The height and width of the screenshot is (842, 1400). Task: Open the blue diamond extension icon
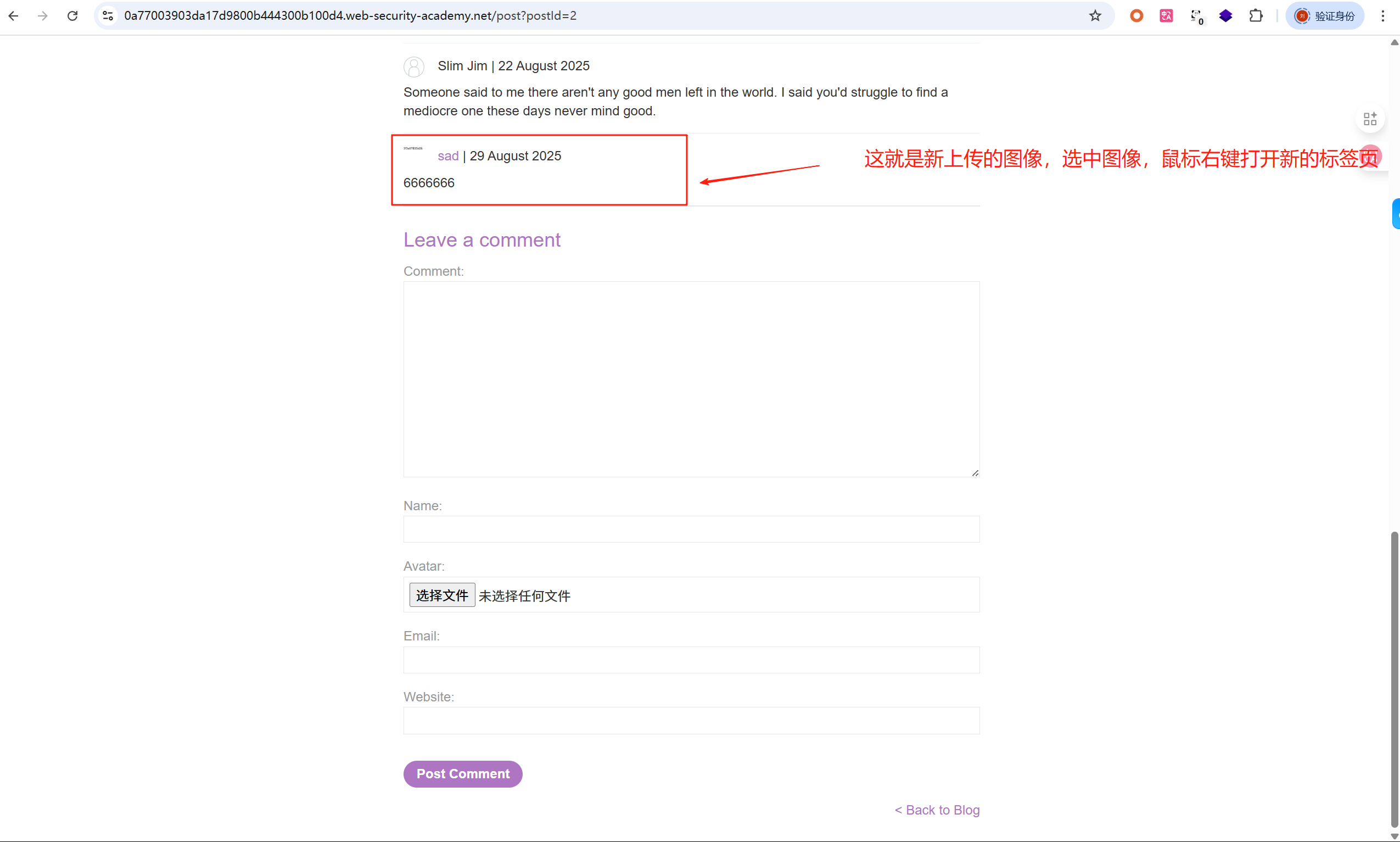point(1225,16)
